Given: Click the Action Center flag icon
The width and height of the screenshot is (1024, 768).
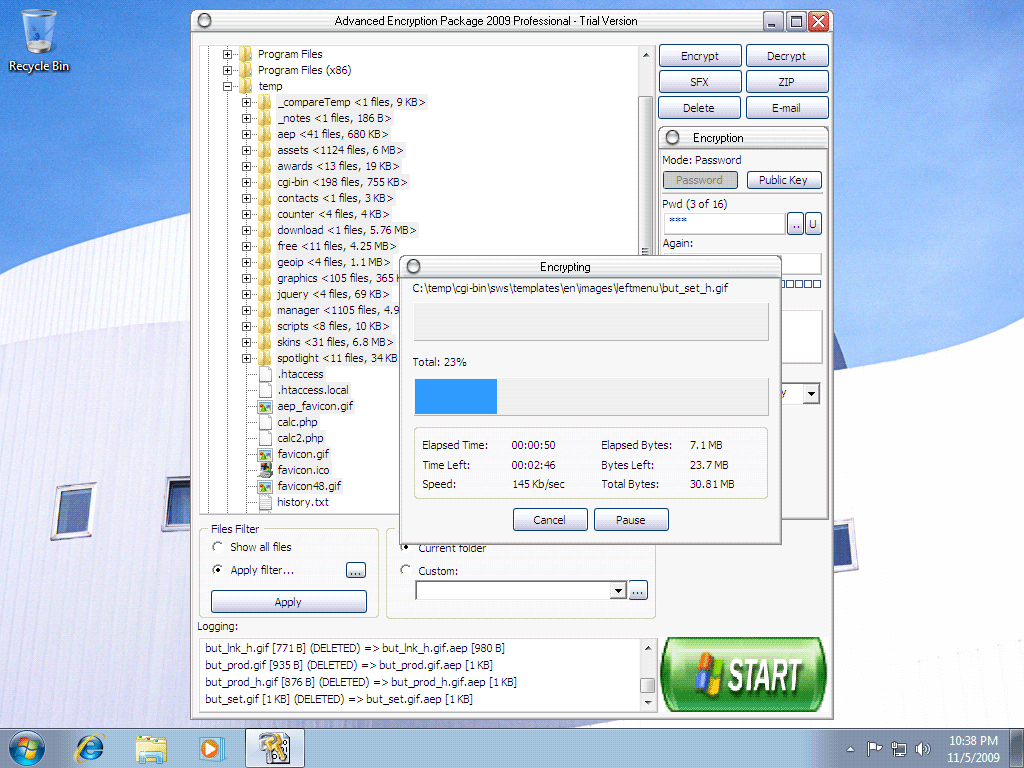Looking at the screenshot, I should point(874,749).
